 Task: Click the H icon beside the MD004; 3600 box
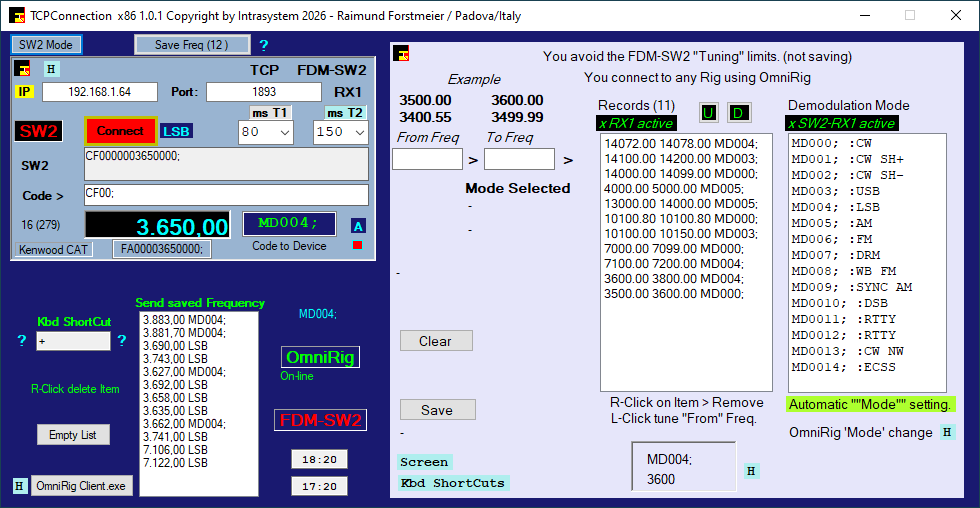tap(751, 471)
